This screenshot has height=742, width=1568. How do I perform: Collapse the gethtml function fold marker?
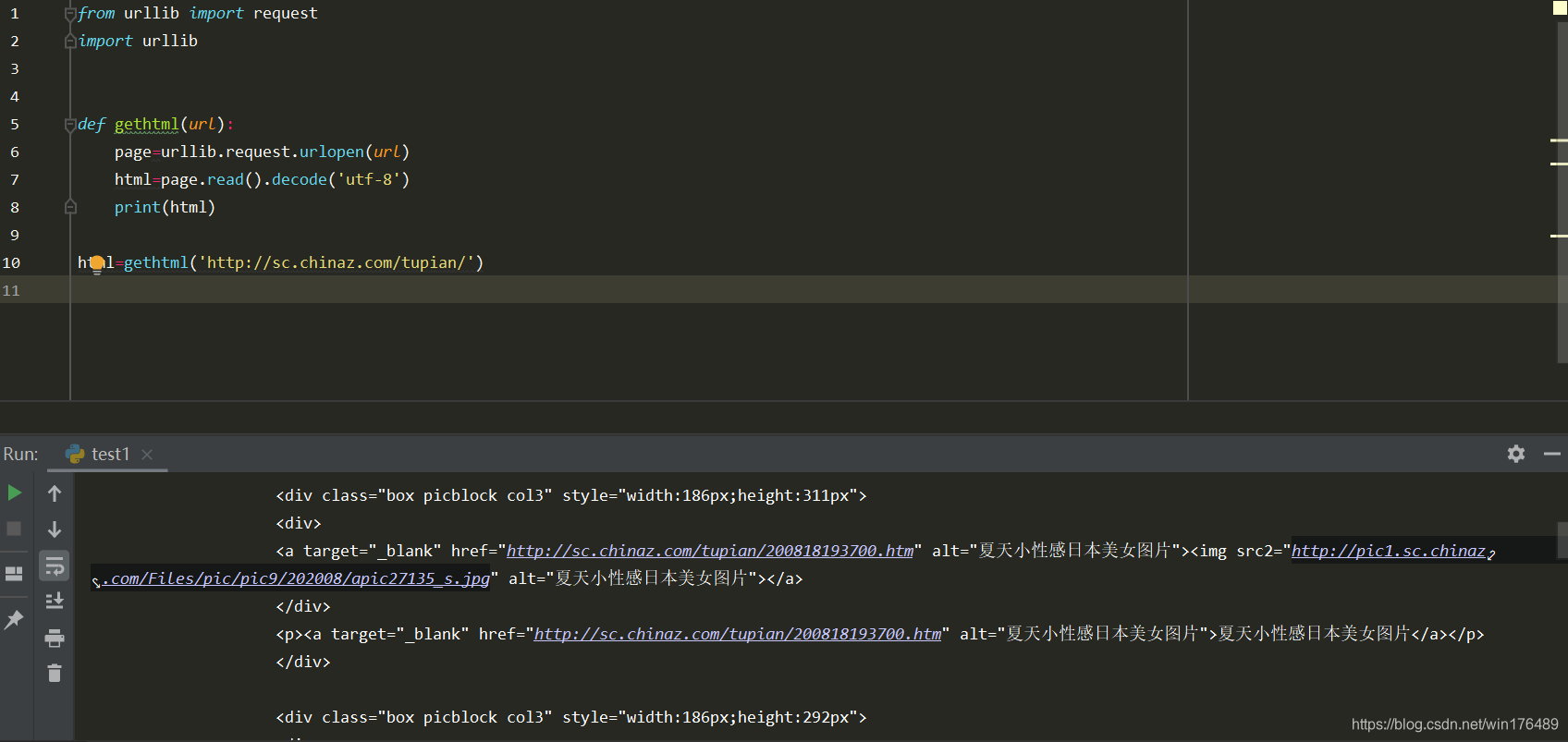click(70, 125)
